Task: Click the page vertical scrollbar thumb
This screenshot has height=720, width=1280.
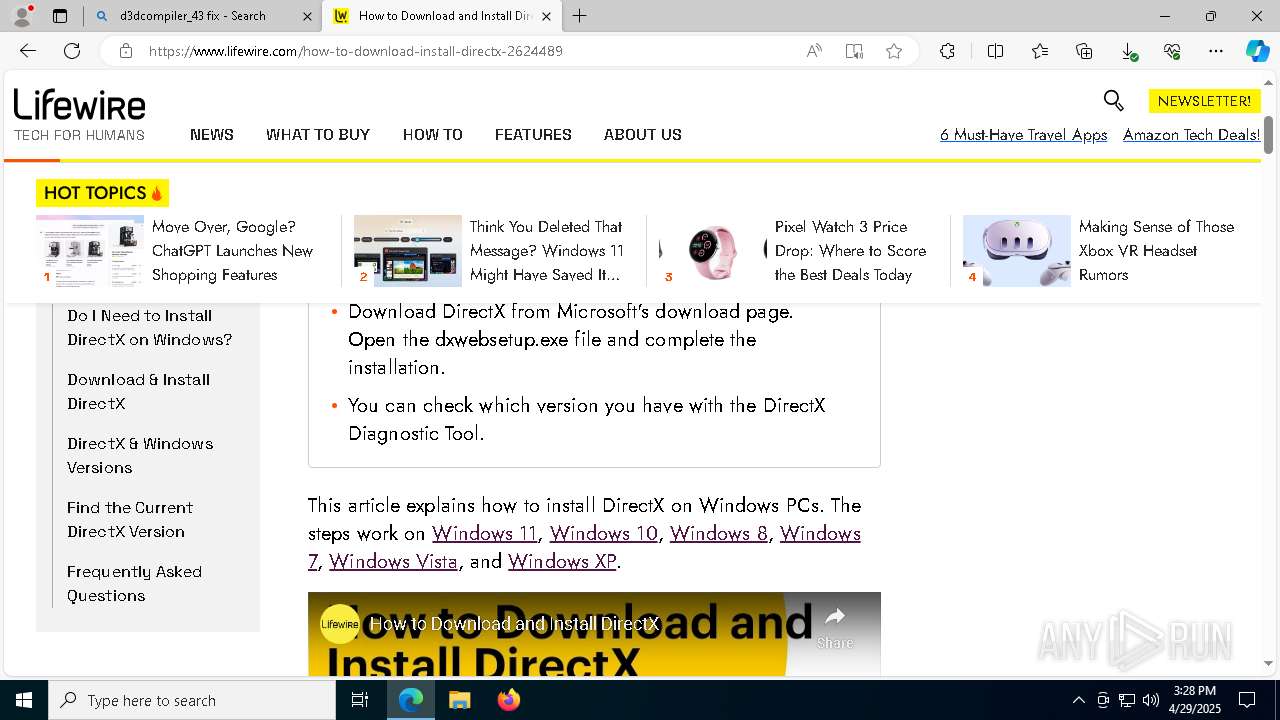Action: [1268, 134]
